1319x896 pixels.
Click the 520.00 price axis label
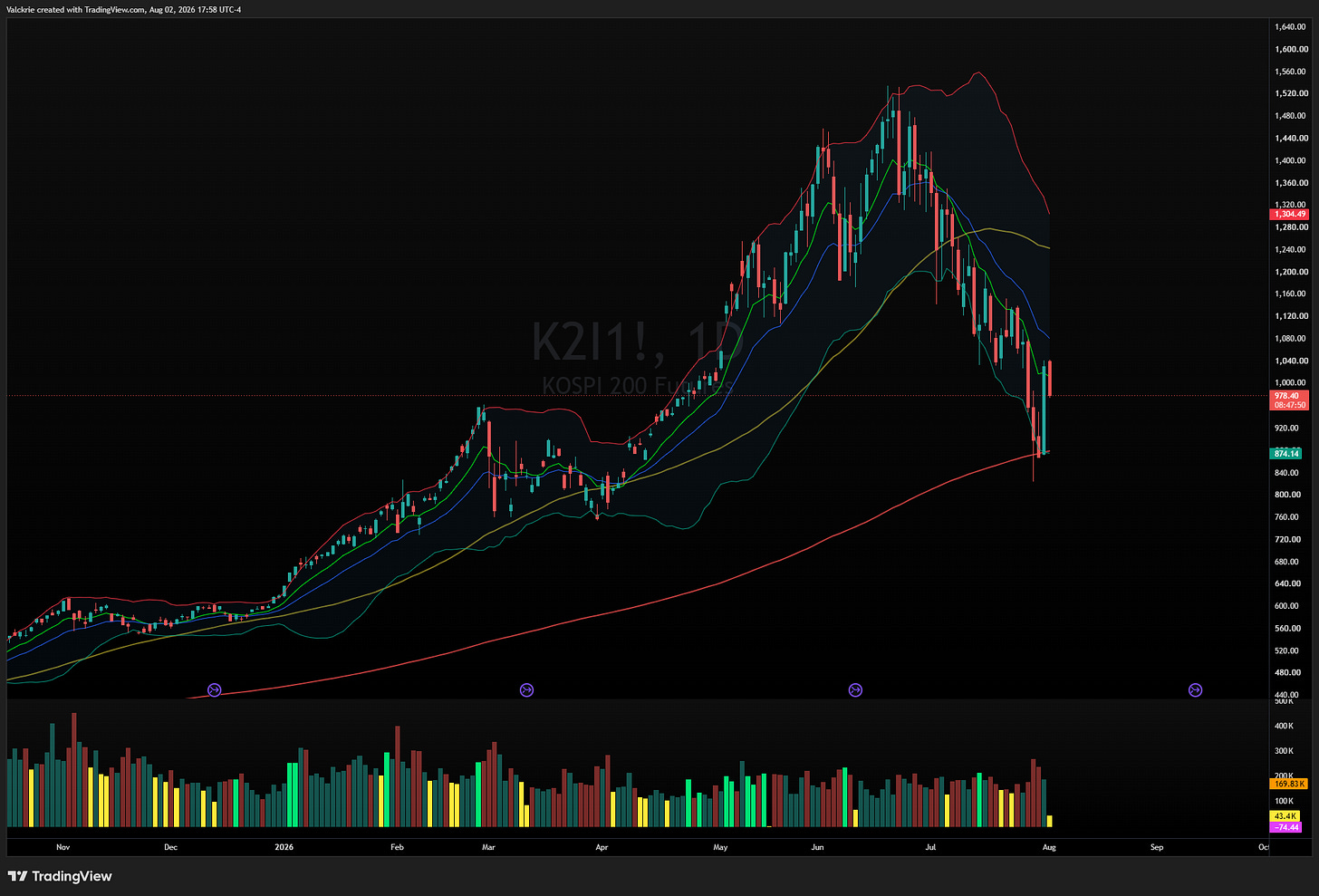pos(1286,650)
